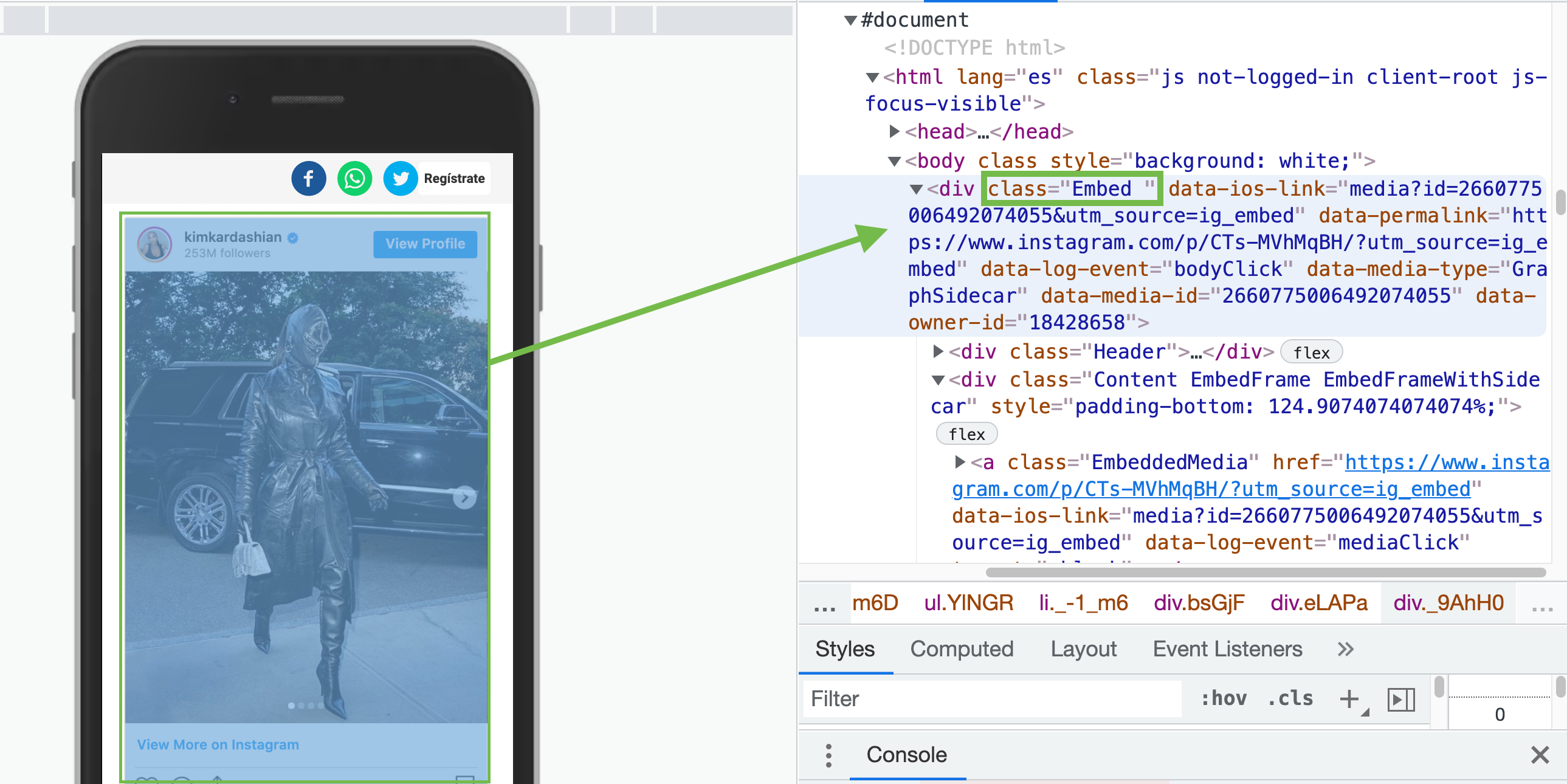Toggle the computed styles sidebar icon

pyautogui.click(x=1400, y=699)
